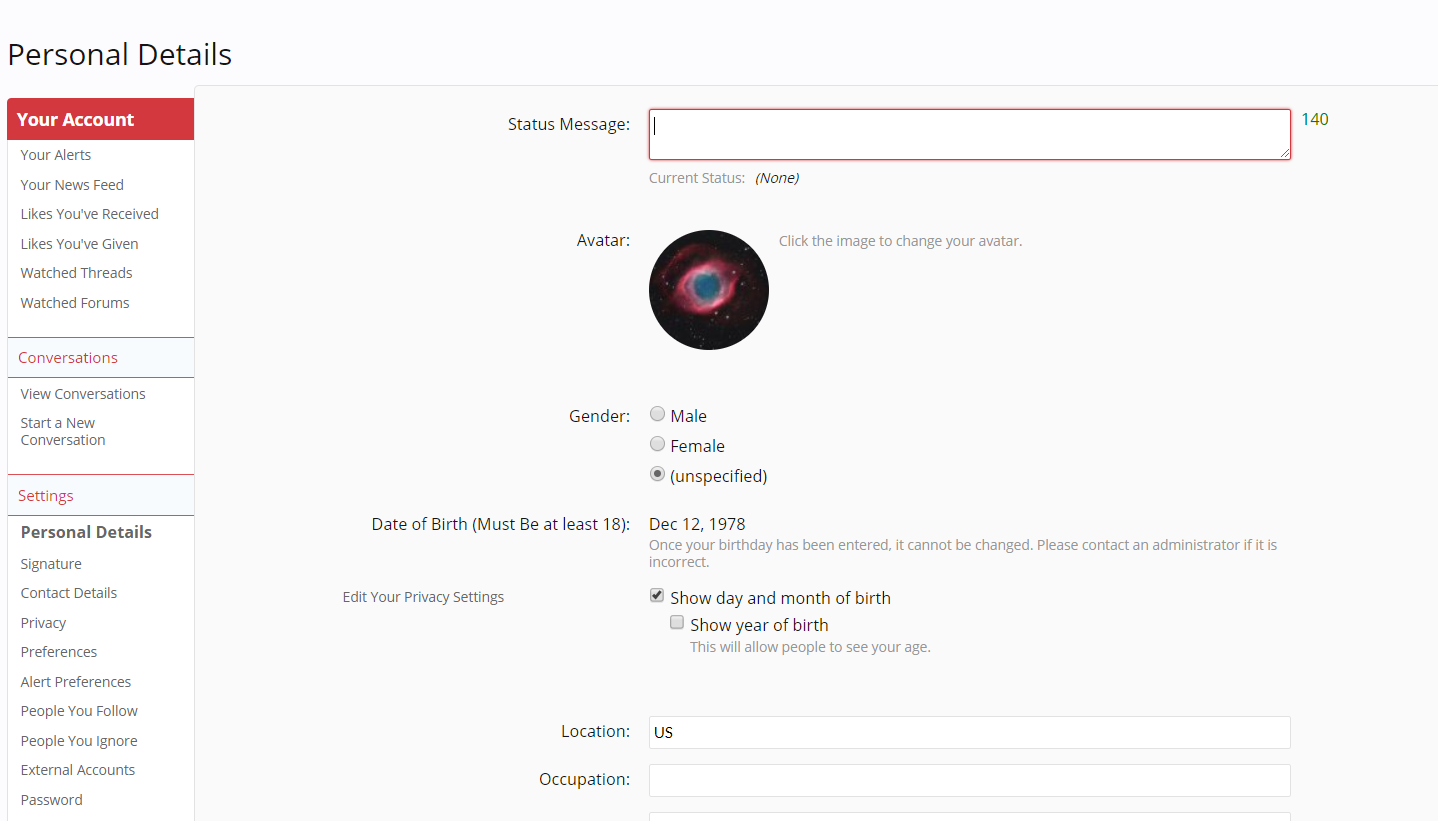
Task: Open Edit Your Privacy Settings link
Action: click(423, 597)
